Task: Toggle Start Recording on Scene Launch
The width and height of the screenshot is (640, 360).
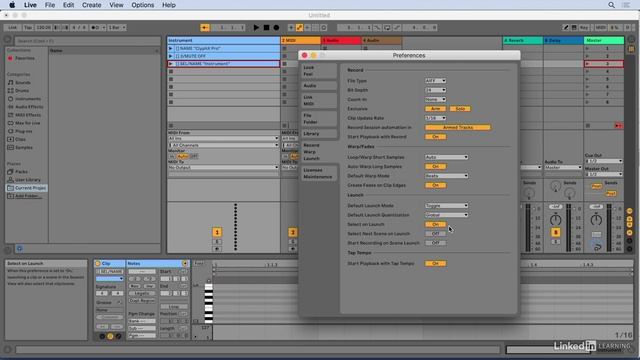Action: pyautogui.click(x=435, y=243)
